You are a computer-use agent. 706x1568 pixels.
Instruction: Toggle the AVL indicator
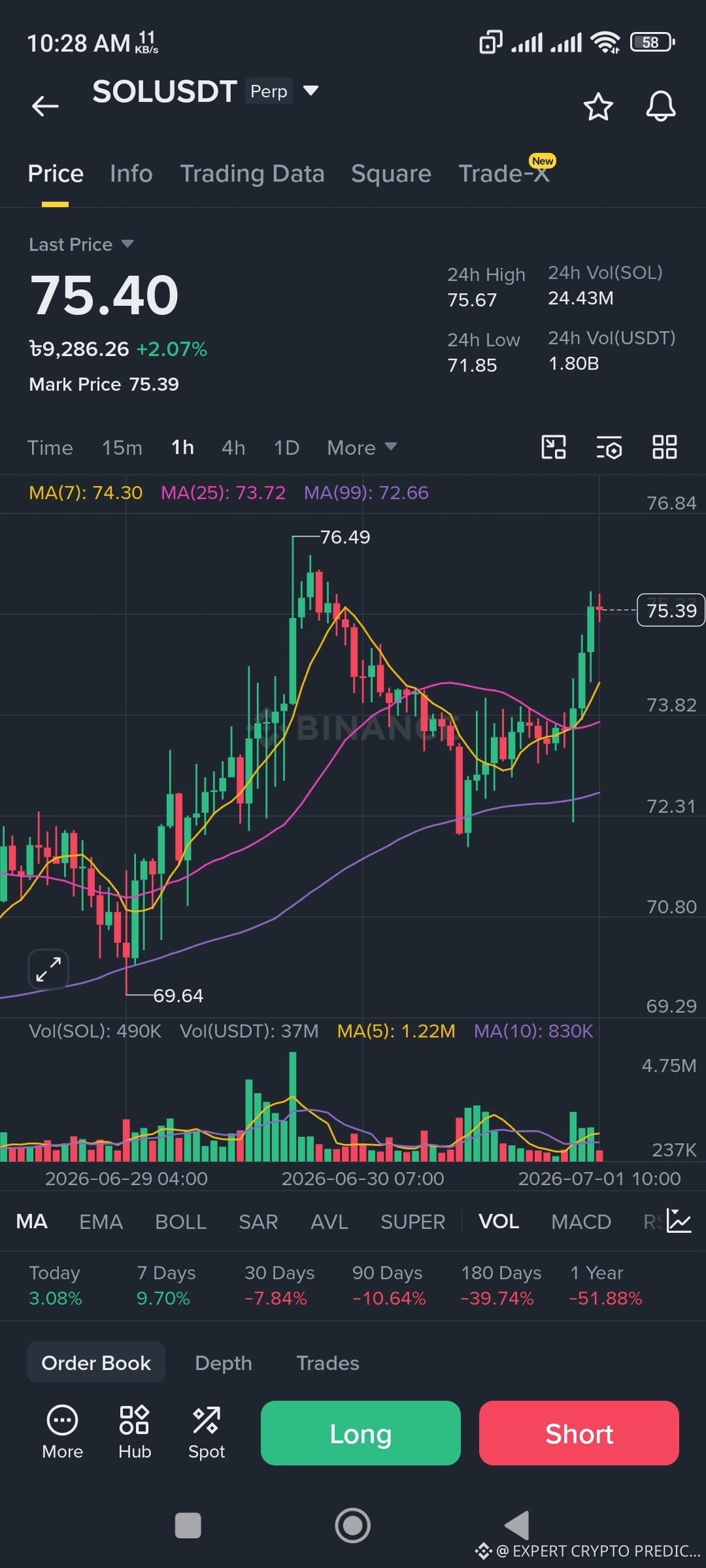(329, 1221)
